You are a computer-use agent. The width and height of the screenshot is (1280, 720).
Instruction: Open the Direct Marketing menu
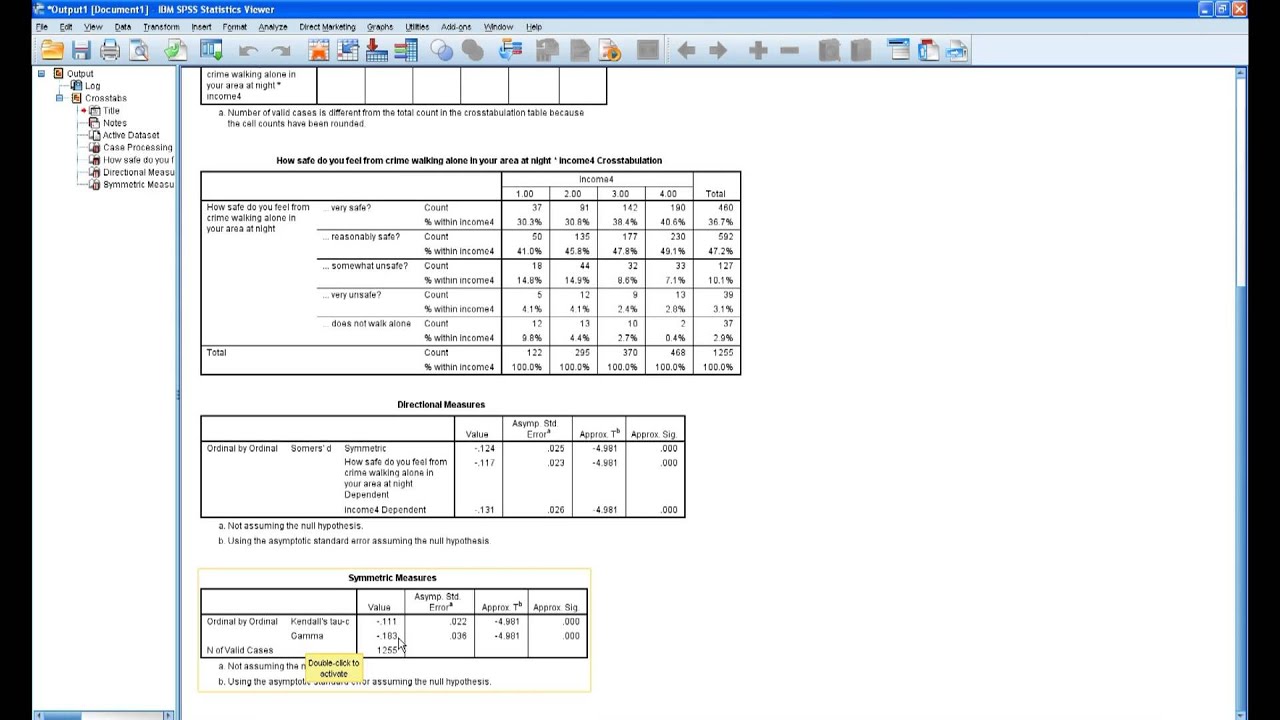pyautogui.click(x=327, y=27)
